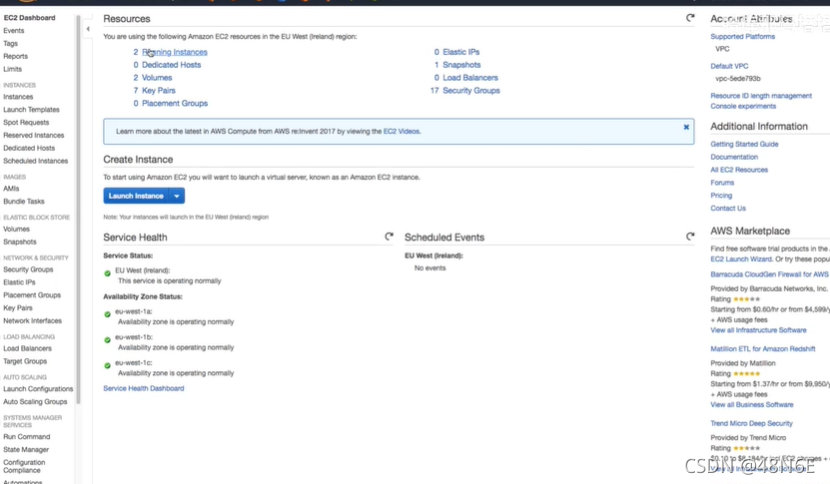This screenshot has width=830, height=484.
Task: Open the Launch Instance dropdown arrow
Action: click(x=177, y=196)
